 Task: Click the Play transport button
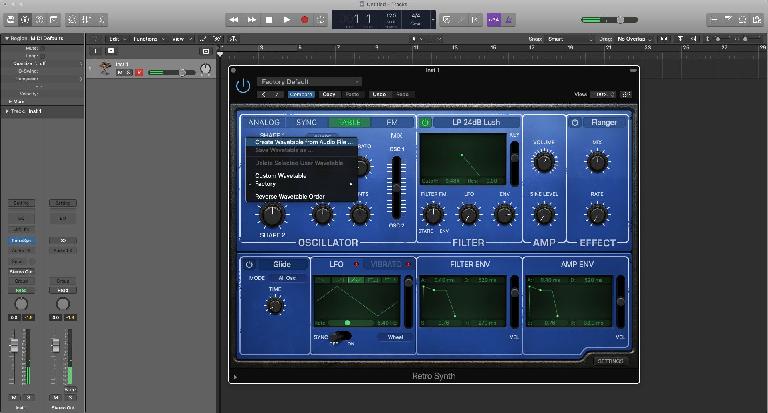point(287,20)
